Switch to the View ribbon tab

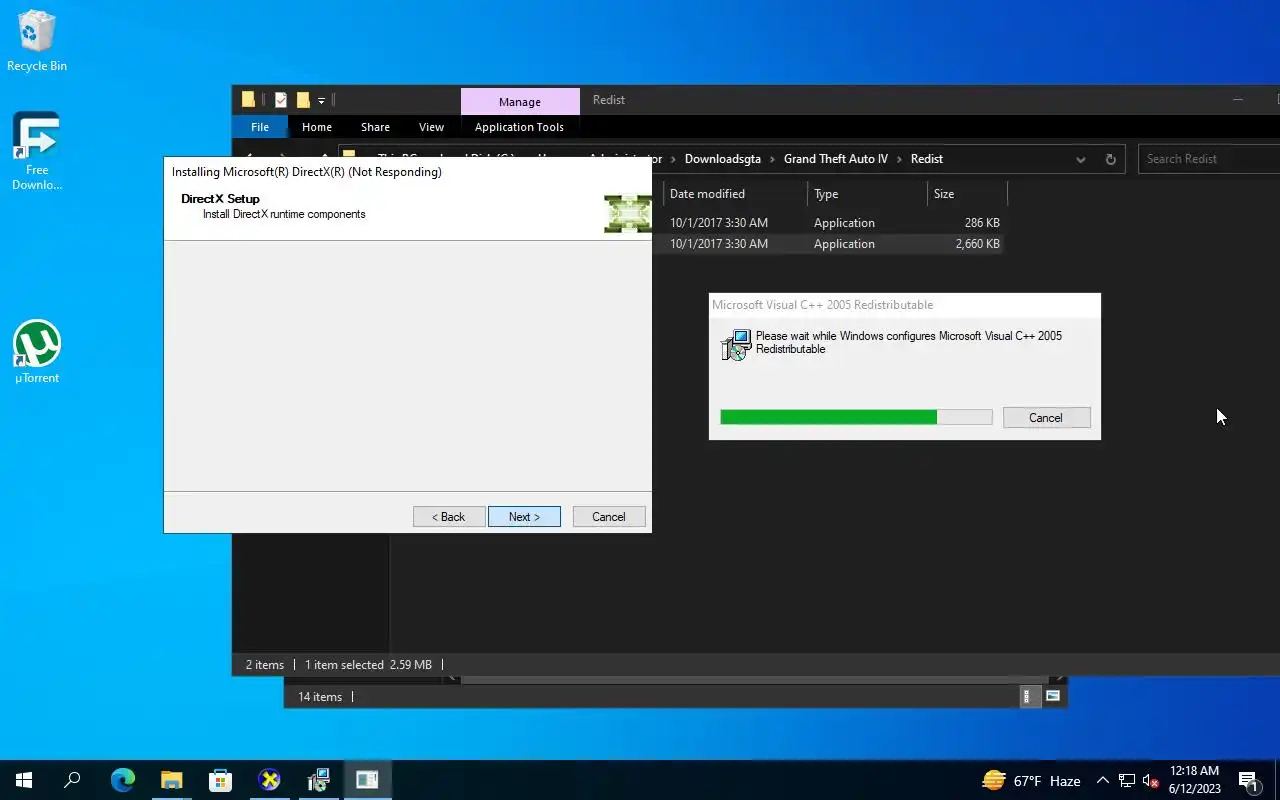[431, 127]
